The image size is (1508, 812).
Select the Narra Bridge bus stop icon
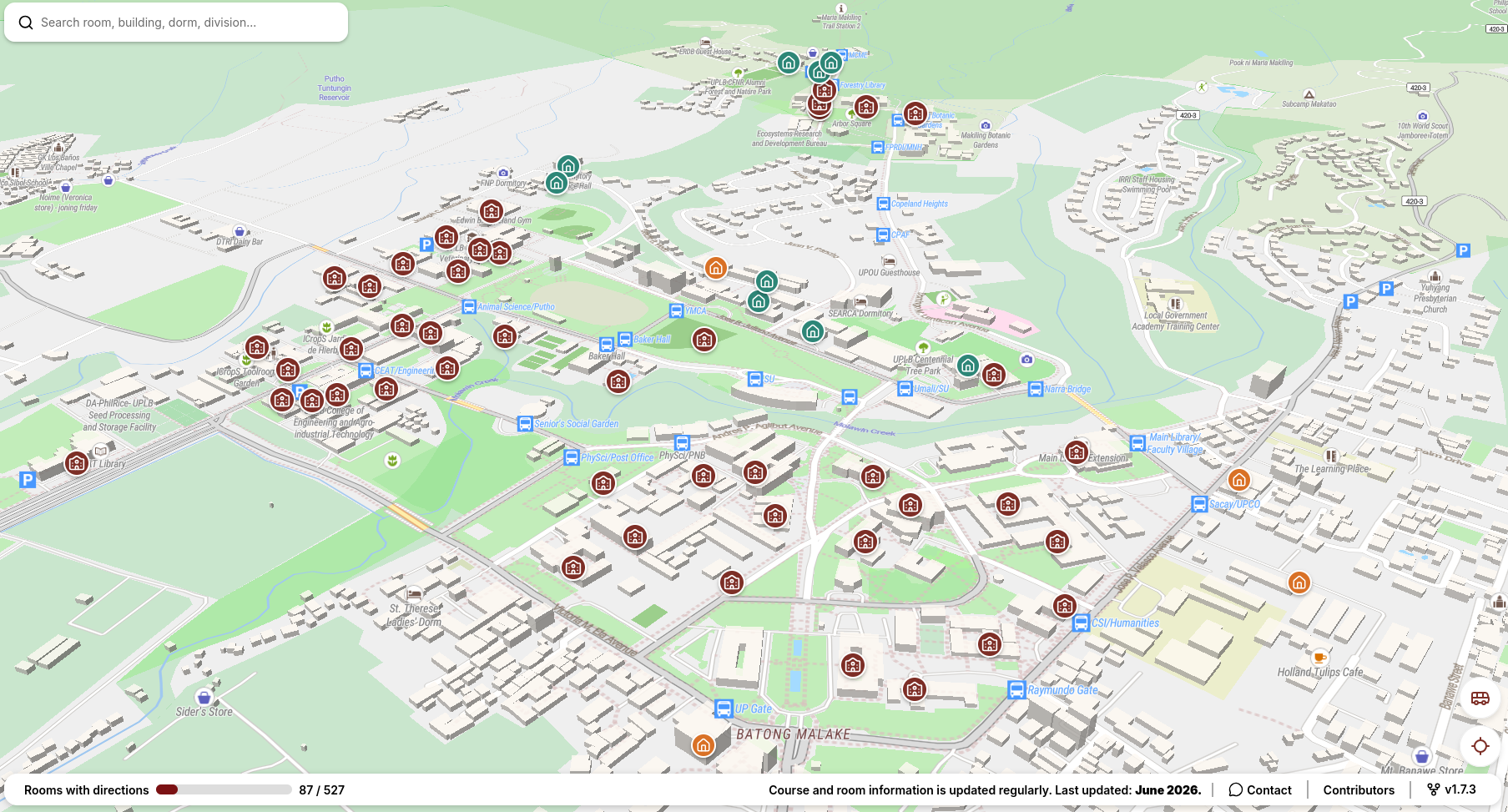tap(1036, 389)
